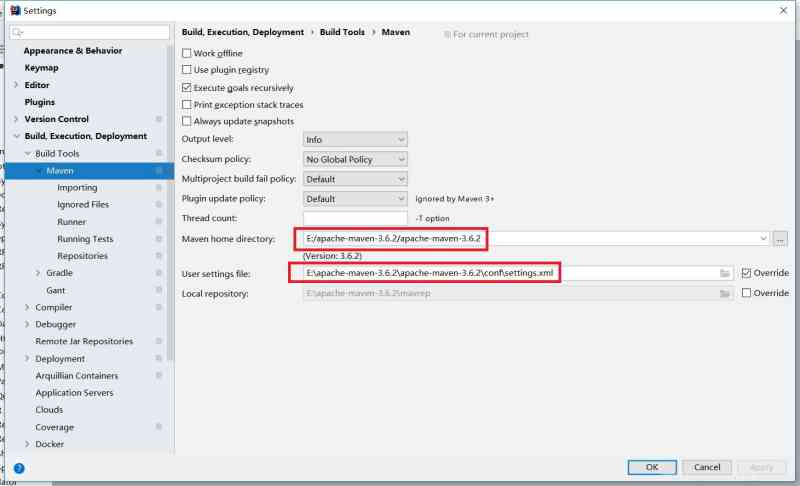Image resolution: width=800 pixels, height=486 pixels.
Task: Click the search magnifier icon in the settings search
Action: [x=18, y=33]
